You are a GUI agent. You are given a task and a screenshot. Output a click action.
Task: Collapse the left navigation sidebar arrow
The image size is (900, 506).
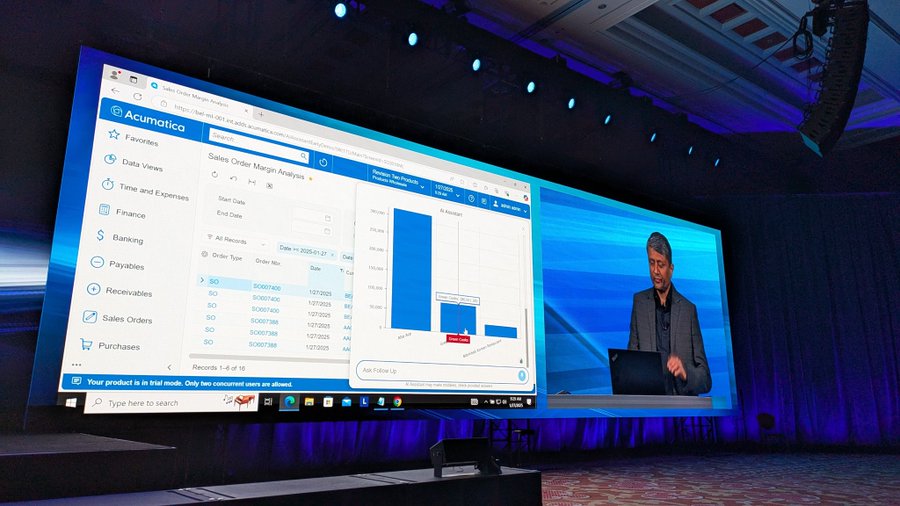(168, 367)
